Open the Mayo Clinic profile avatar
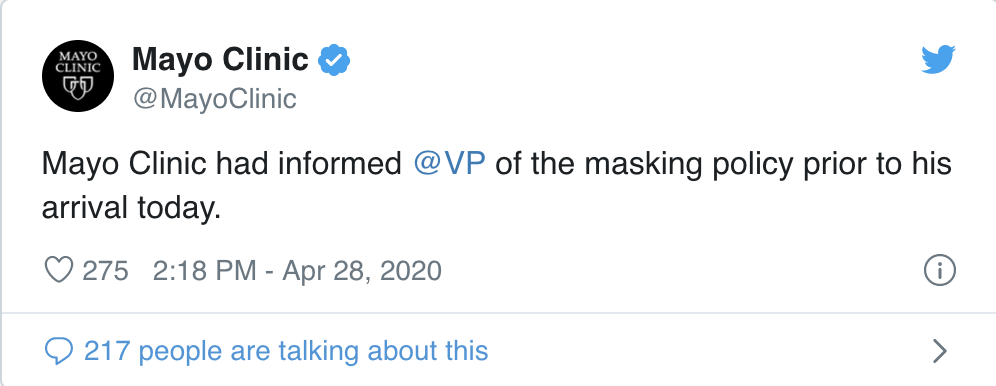The image size is (996, 386). [77, 76]
